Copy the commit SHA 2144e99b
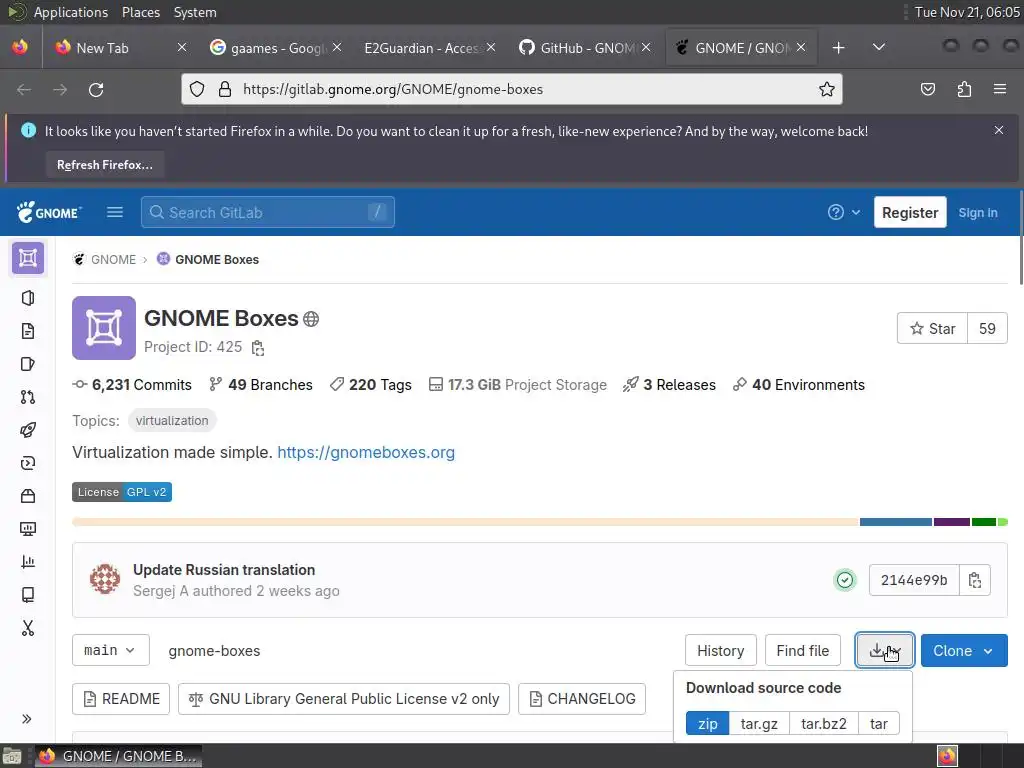This screenshot has width=1024, height=768. 975,580
